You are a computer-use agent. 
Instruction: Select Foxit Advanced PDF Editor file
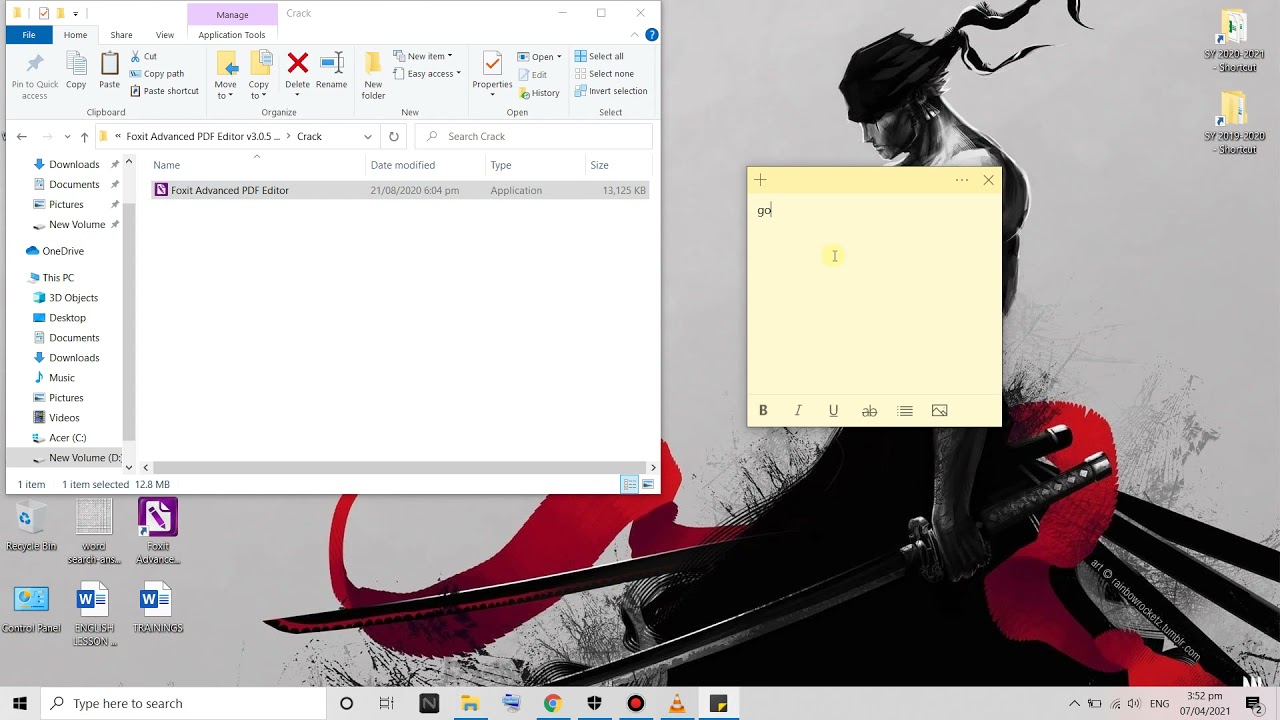click(x=400, y=190)
